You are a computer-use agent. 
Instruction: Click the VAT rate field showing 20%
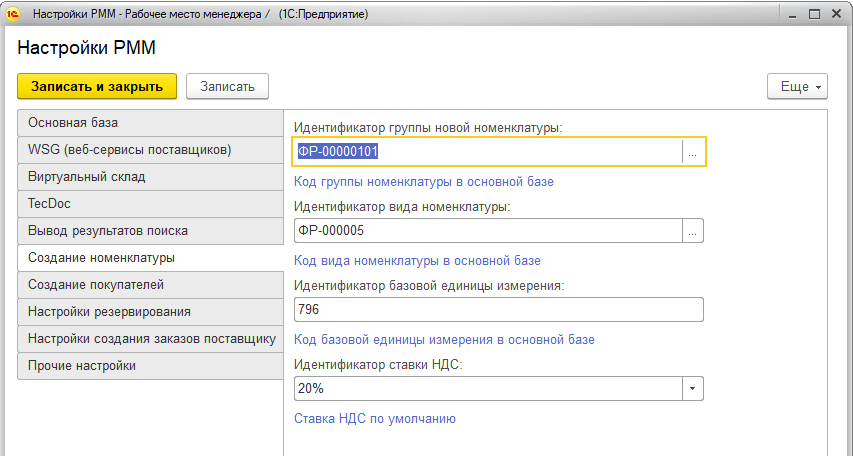tap(488, 389)
